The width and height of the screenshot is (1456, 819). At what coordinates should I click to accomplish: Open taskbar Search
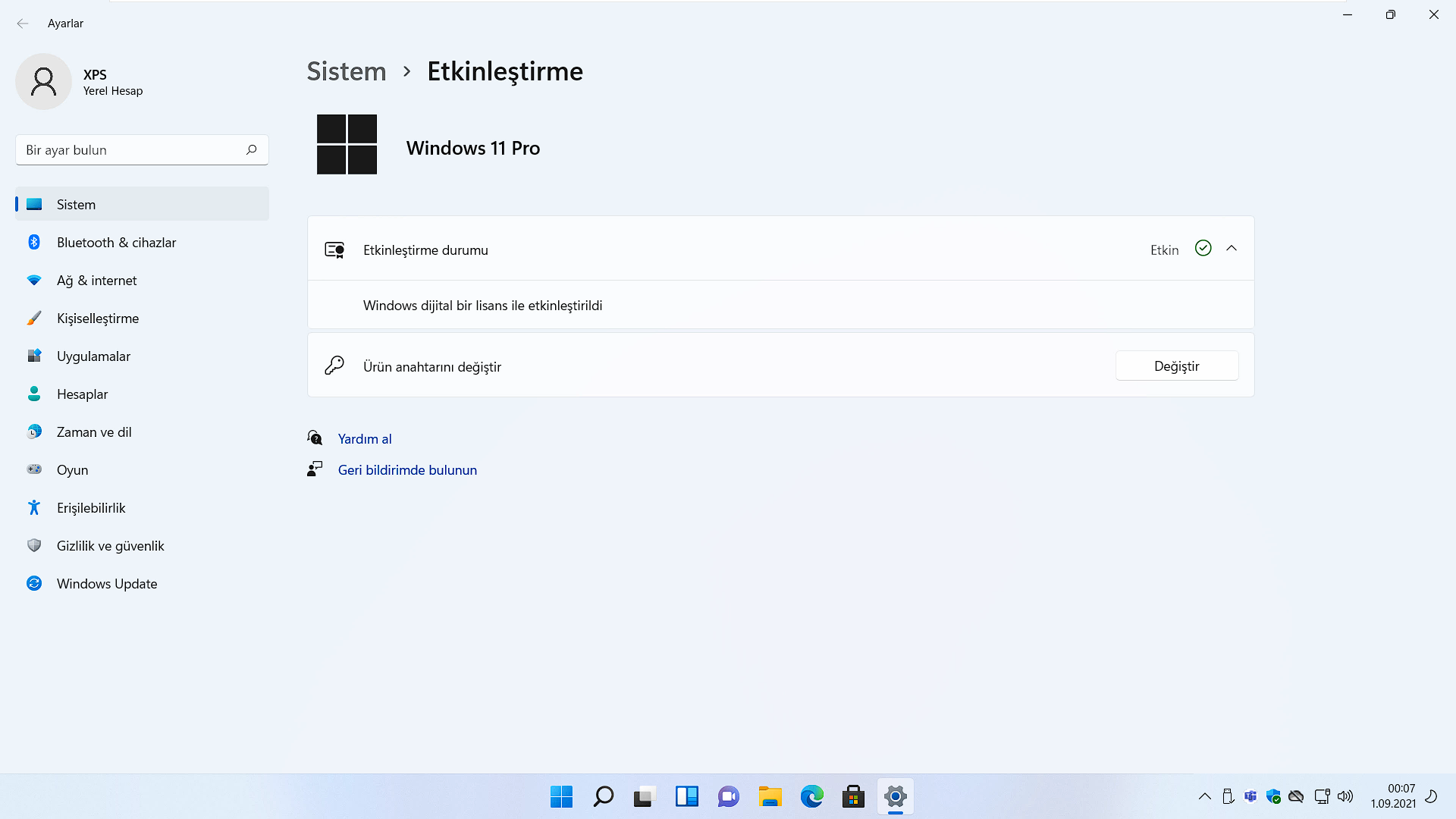click(x=603, y=796)
